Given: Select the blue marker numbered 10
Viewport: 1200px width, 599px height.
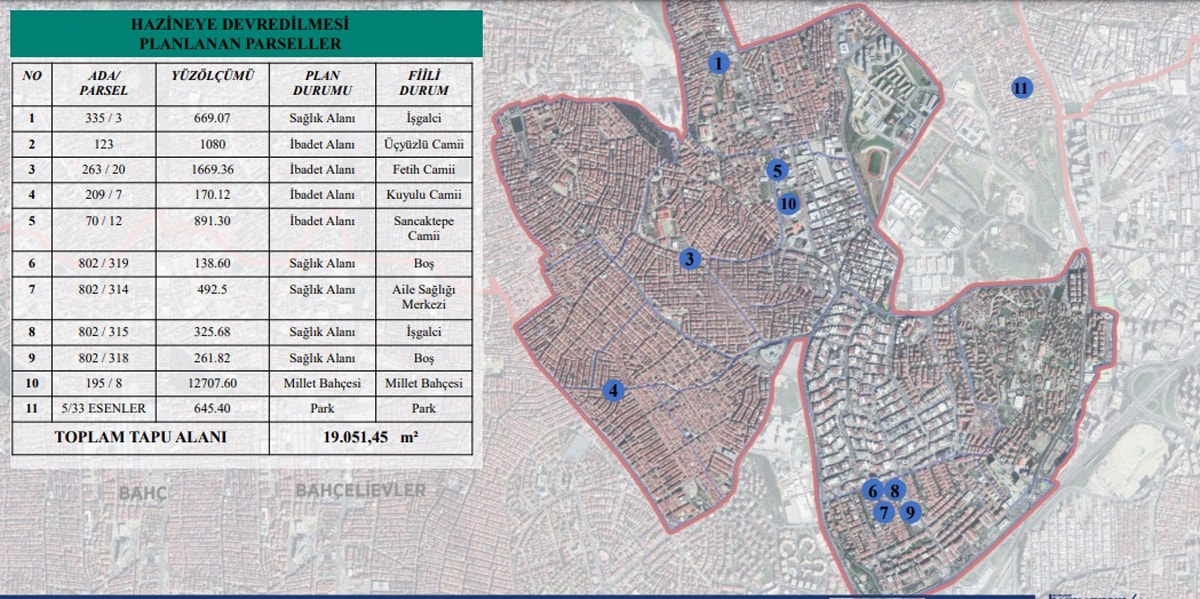Looking at the screenshot, I should [788, 204].
